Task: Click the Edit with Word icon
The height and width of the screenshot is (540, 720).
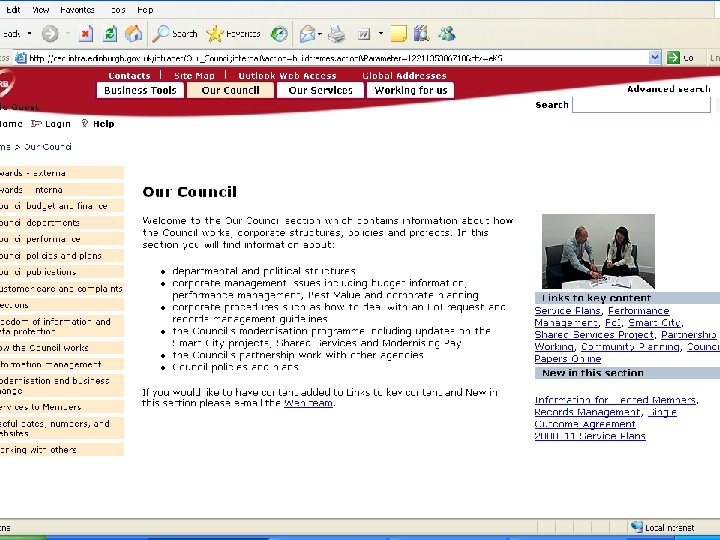Action: (364, 34)
